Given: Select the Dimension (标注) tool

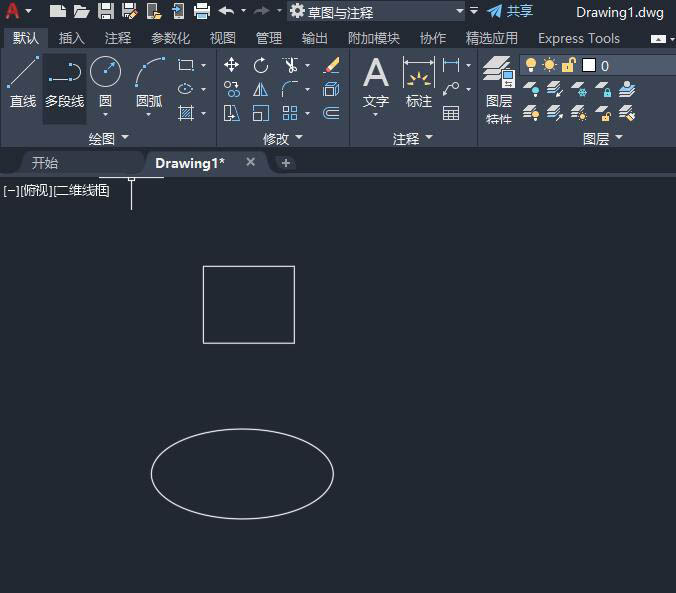Looking at the screenshot, I should [x=419, y=82].
